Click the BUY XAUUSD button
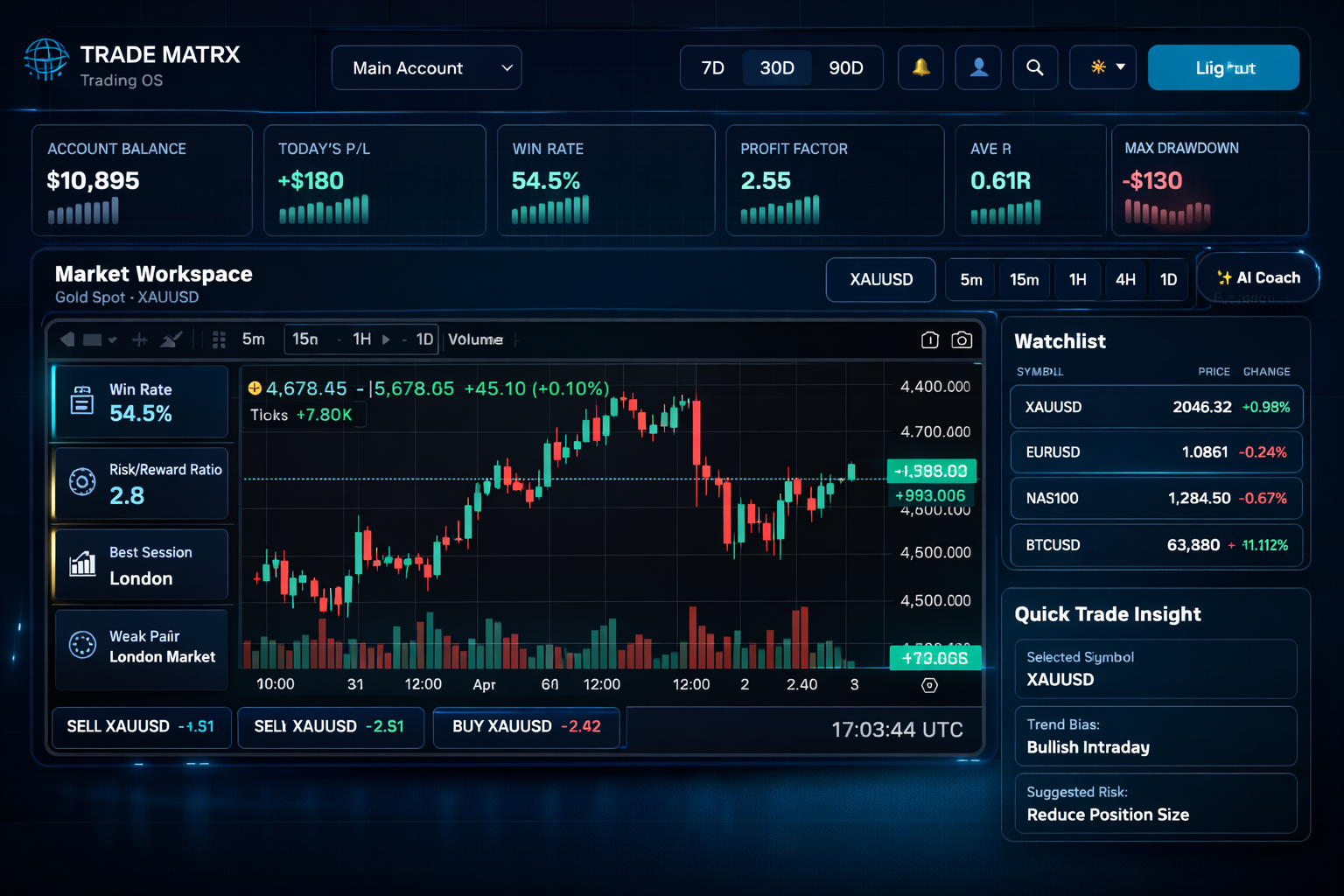The width and height of the screenshot is (1344, 896). pyautogui.click(x=526, y=727)
